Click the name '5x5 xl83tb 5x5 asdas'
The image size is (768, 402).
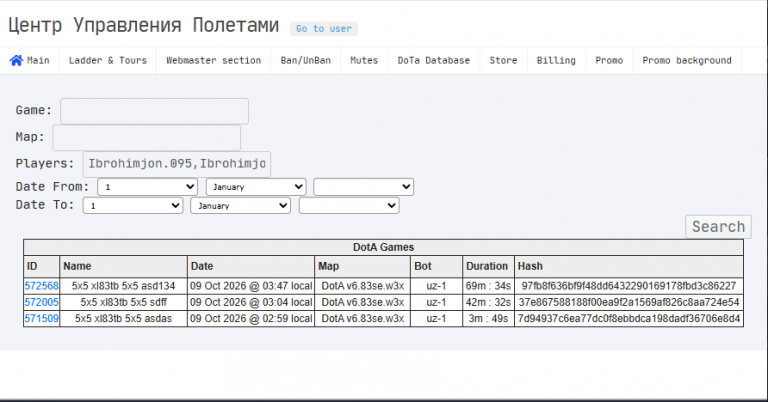(x=123, y=319)
